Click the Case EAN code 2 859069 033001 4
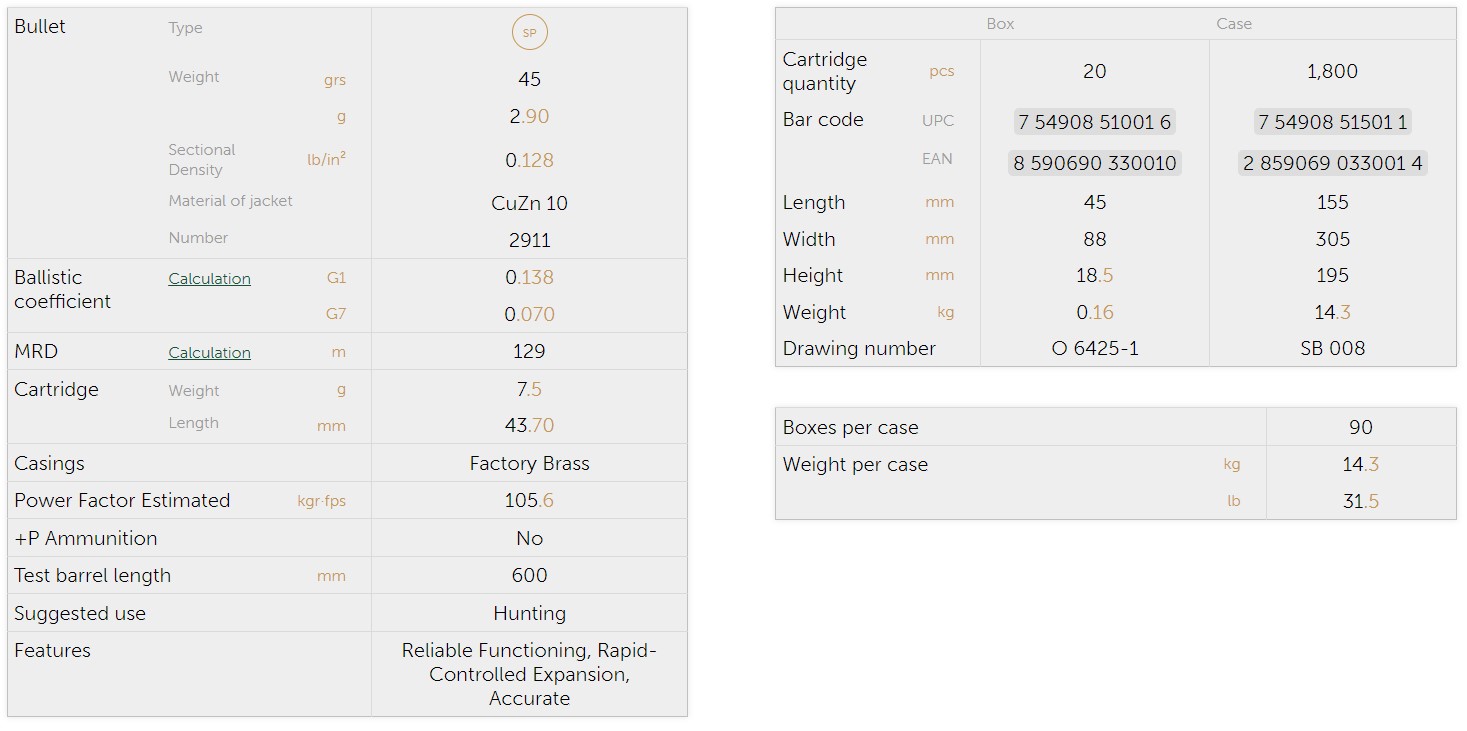 click(x=1332, y=163)
